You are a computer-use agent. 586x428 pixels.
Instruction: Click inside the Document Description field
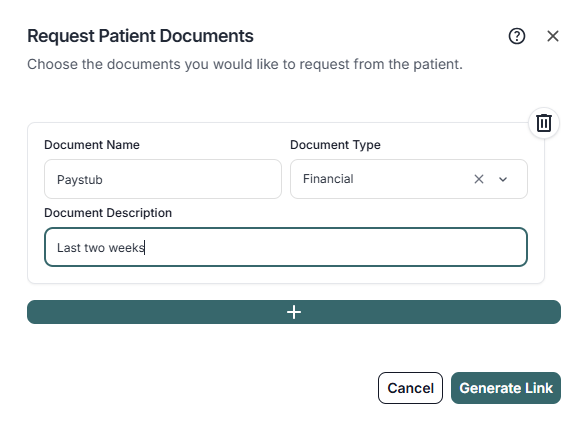click(x=286, y=247)
